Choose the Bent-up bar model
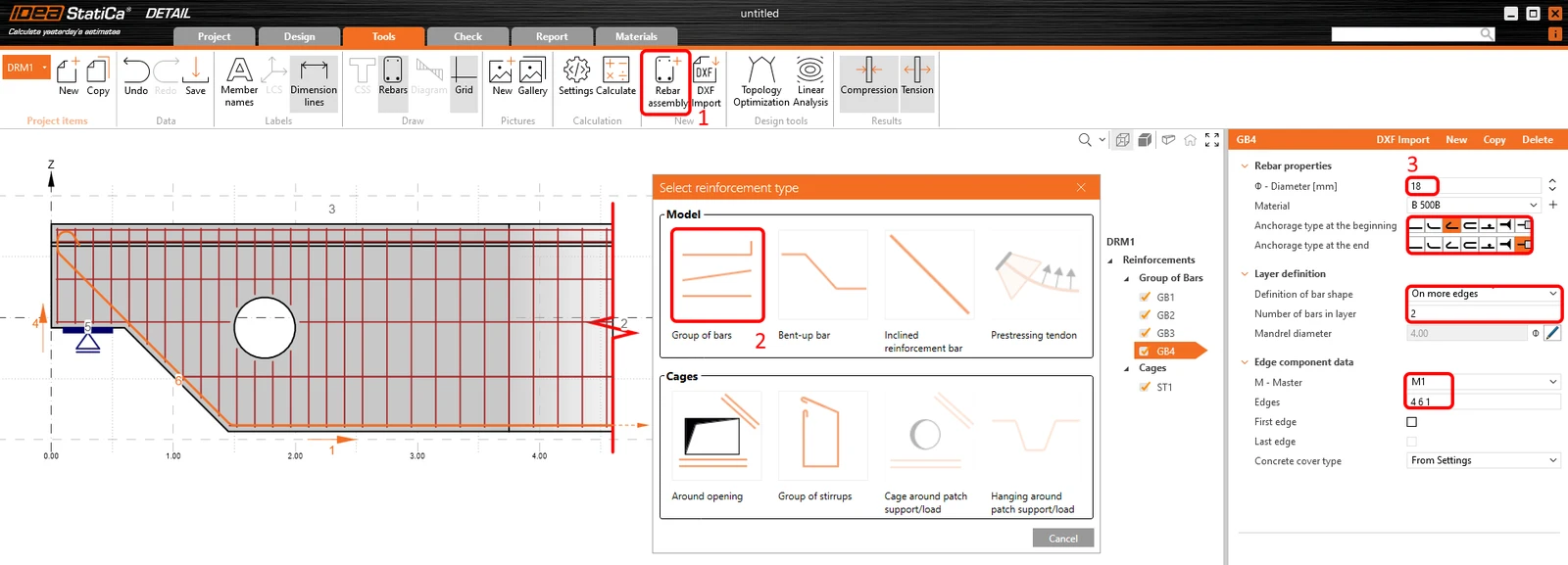The image size is (1568, 565). [823, 284]
